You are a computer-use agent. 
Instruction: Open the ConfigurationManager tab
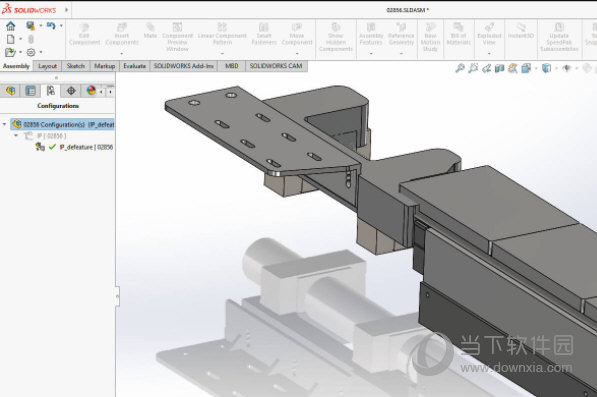click(51, 91)
